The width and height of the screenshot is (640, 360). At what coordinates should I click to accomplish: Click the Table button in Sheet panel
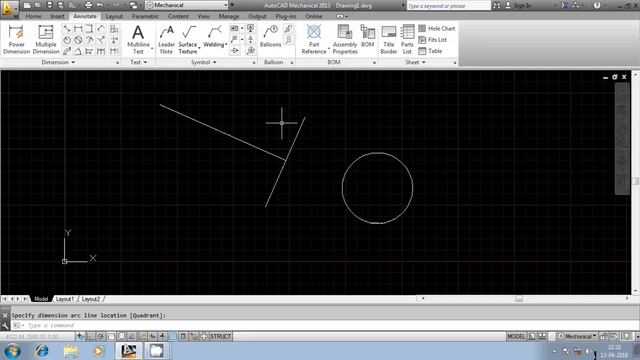coord(430,51)
